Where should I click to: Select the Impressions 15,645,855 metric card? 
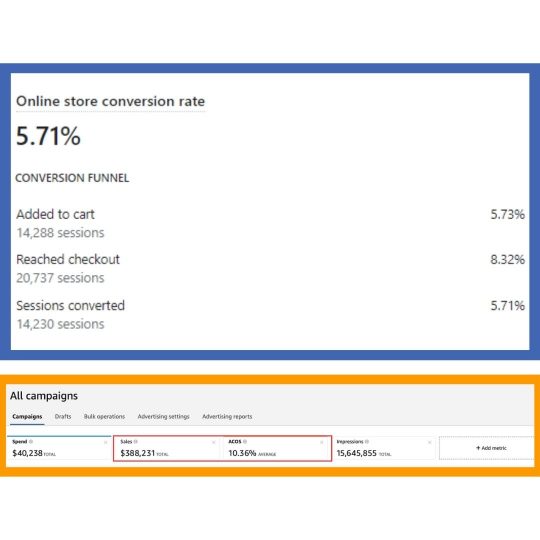(x=384, y=448)
